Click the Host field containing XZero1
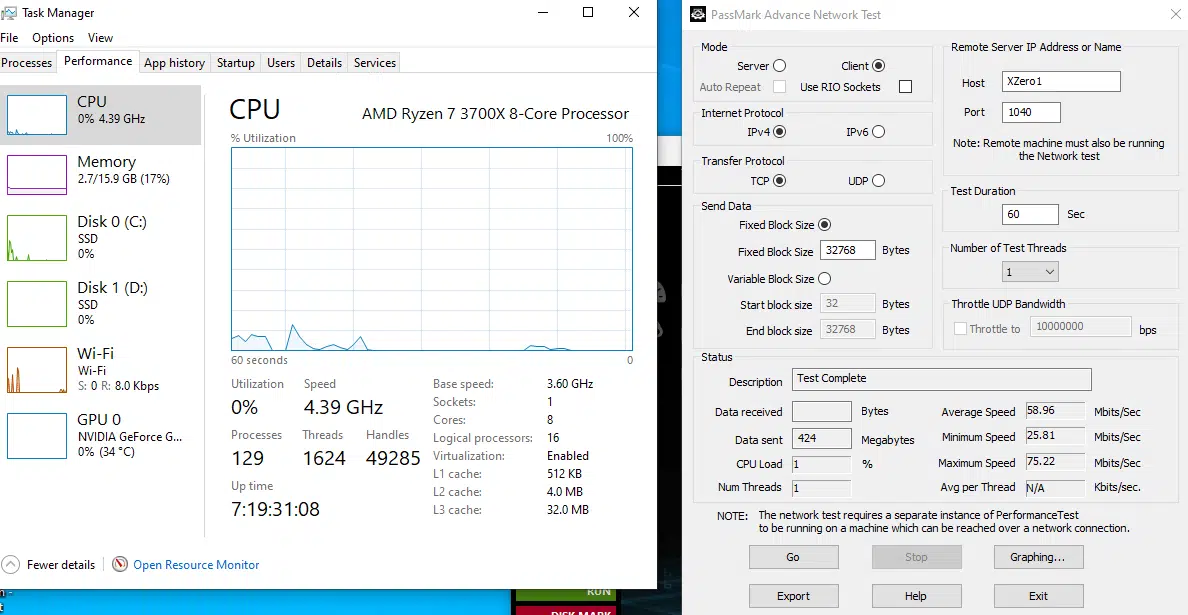 pyautogui.click(x=1061, y=82)
